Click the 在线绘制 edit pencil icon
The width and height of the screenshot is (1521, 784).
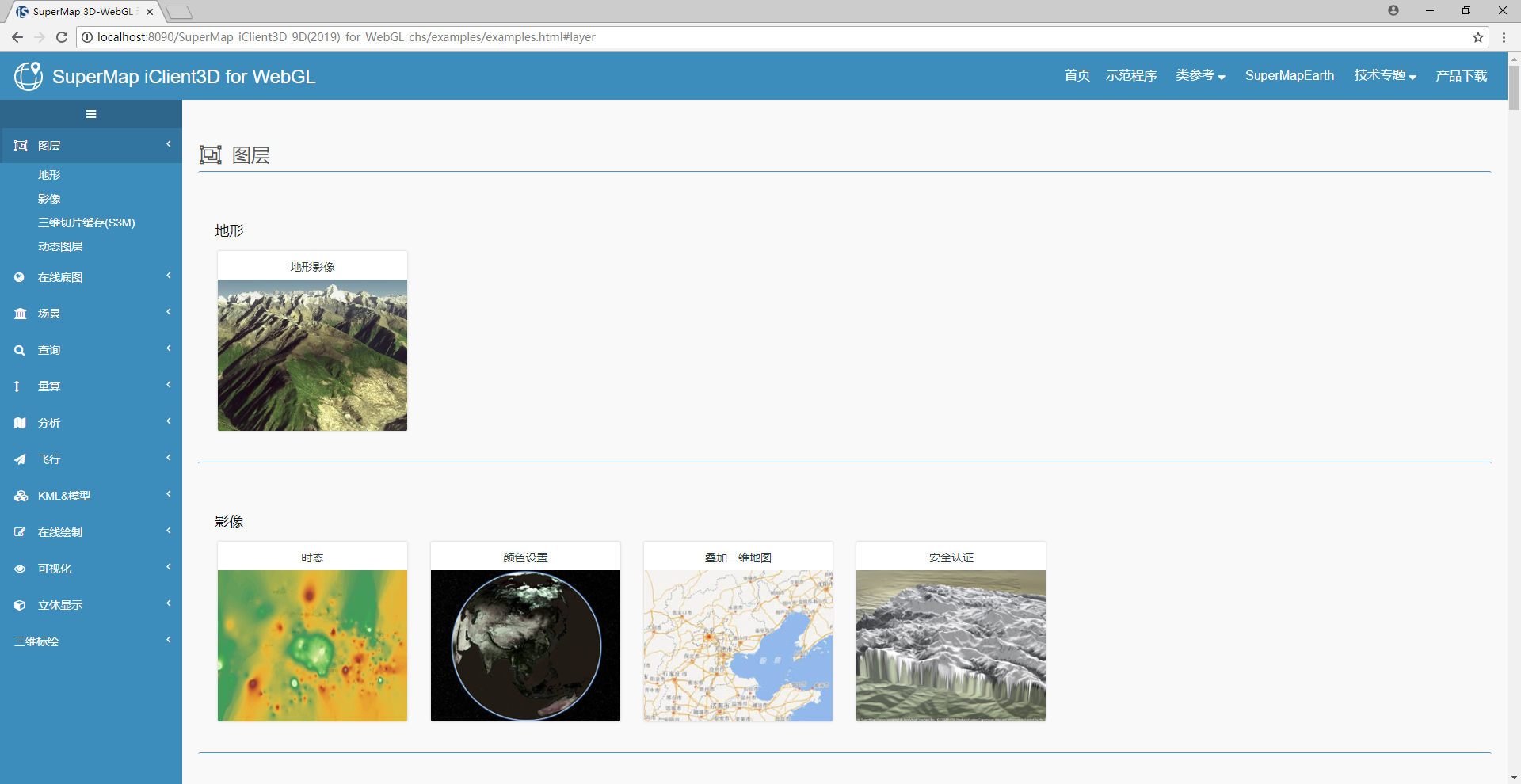pyautogui.click(x=20, y=532)
